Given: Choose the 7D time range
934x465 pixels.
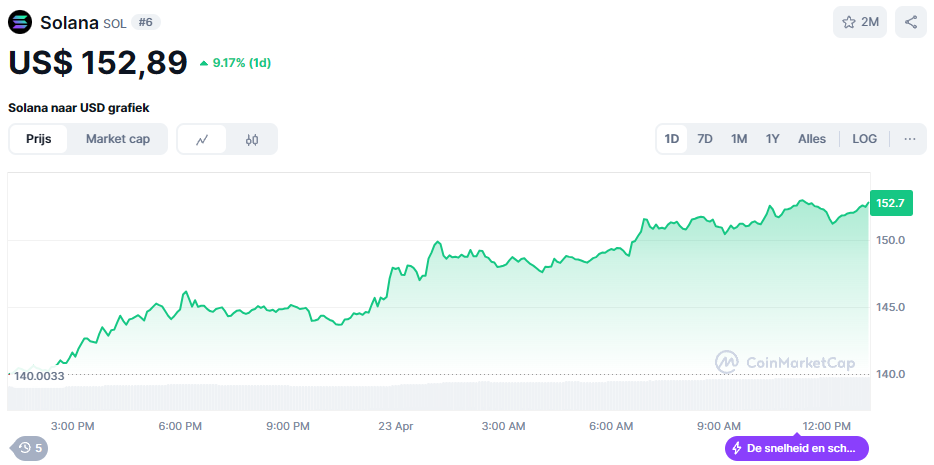Looking at the screenshot, I should click(705, 139).
